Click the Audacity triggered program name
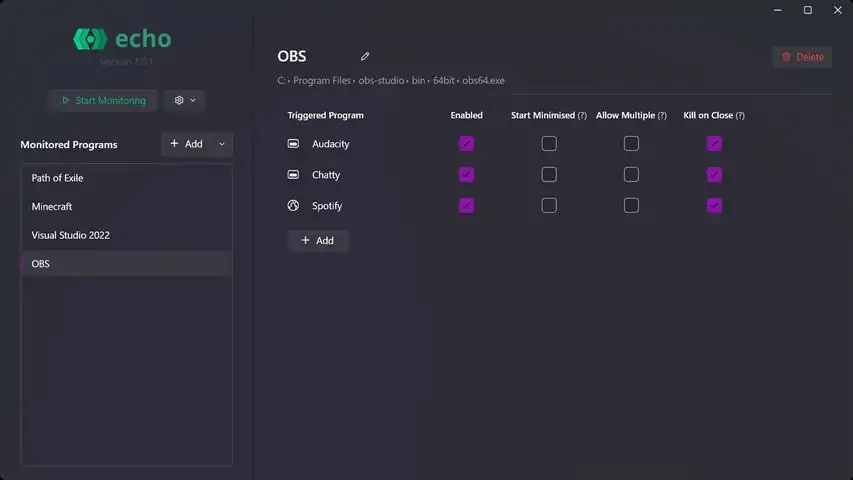 [x=331, y=144]
